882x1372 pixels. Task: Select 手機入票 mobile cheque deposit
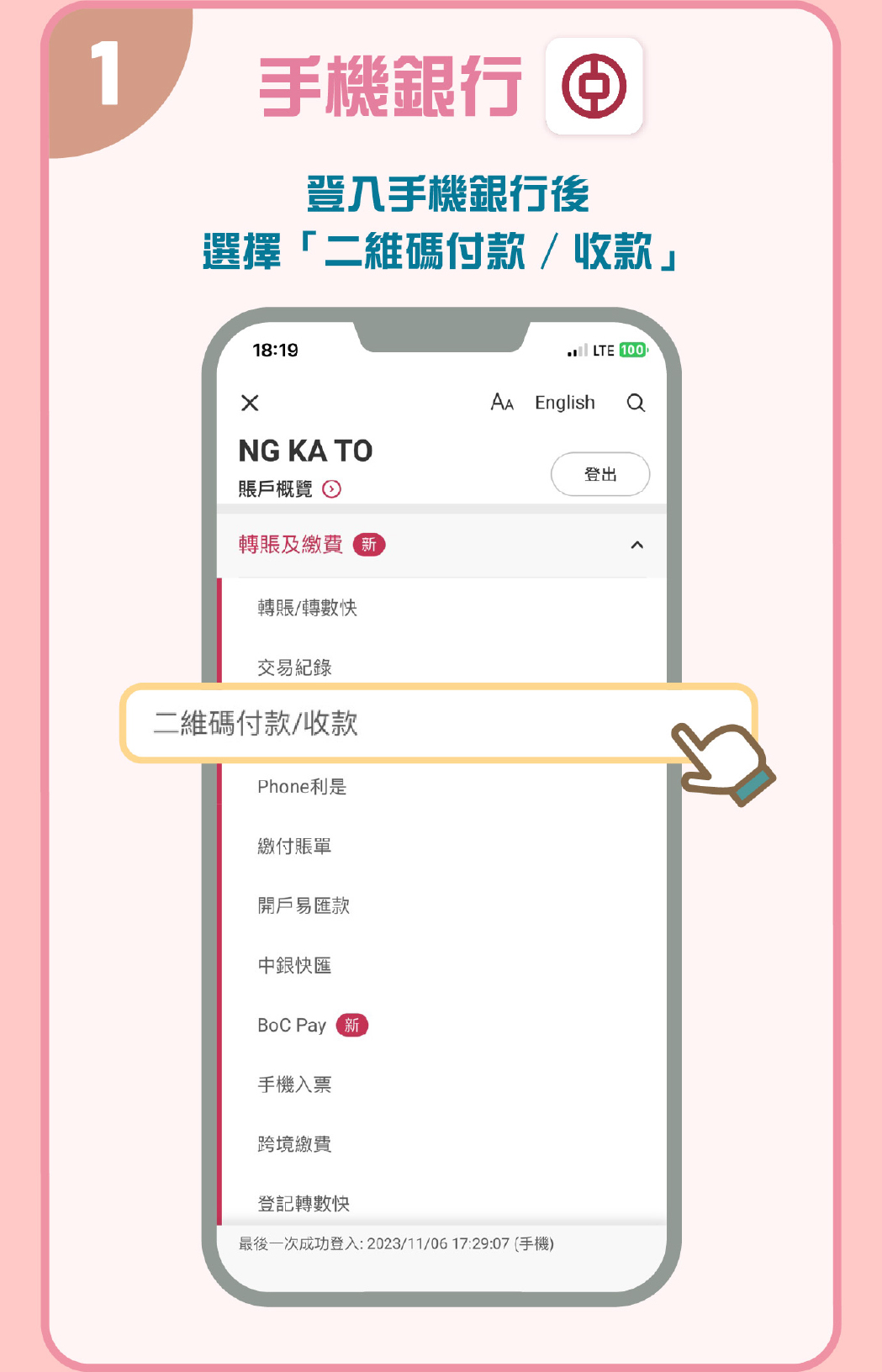point(294,1085)
